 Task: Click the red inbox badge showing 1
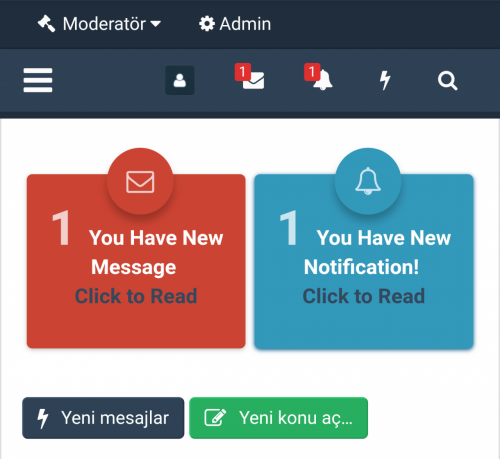click(243, 72)
